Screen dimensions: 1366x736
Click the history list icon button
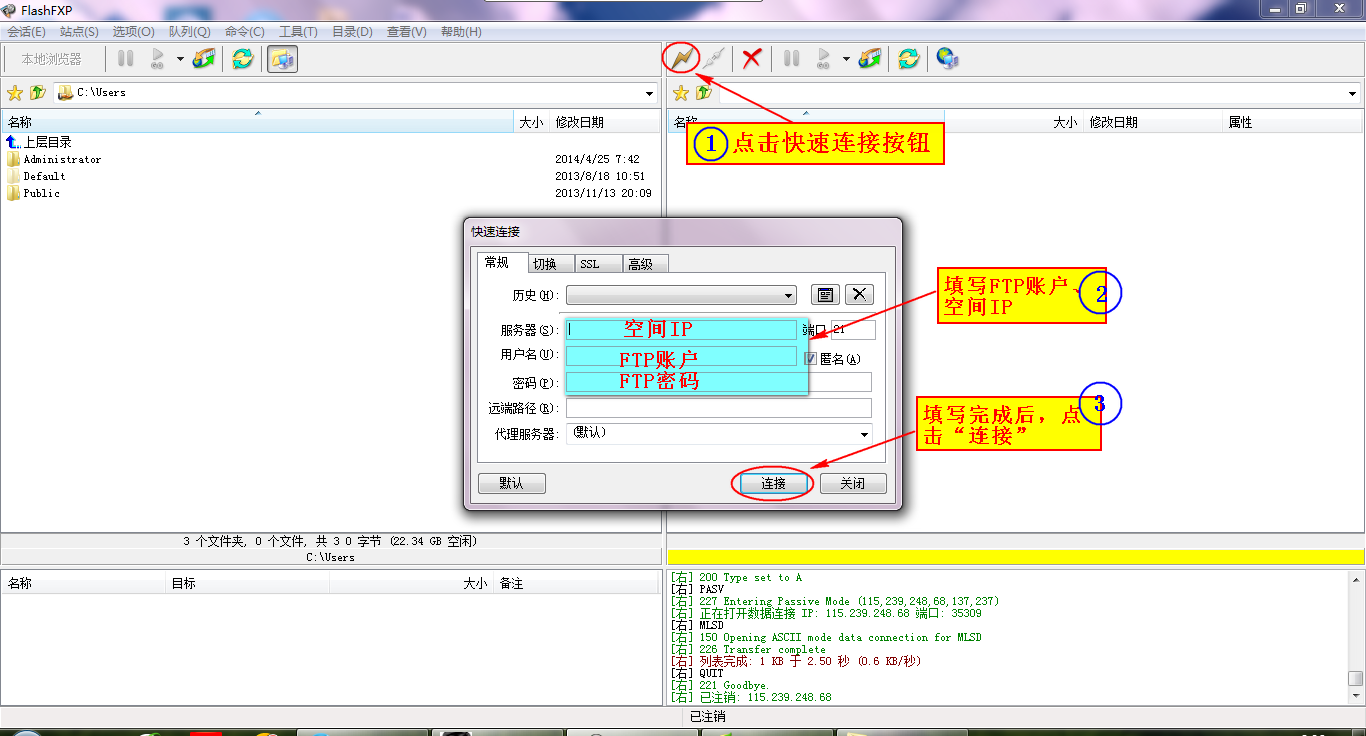[825, 294]
